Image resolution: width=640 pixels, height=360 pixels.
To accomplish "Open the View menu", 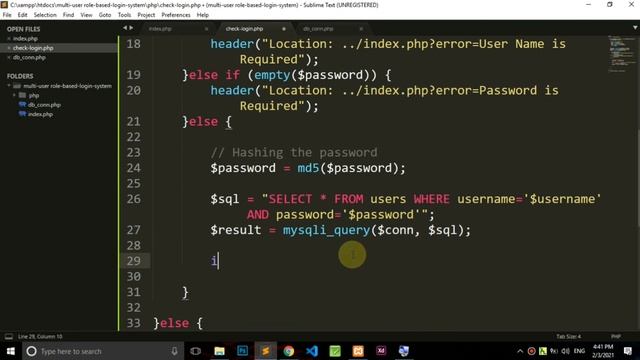I will 86,15.
